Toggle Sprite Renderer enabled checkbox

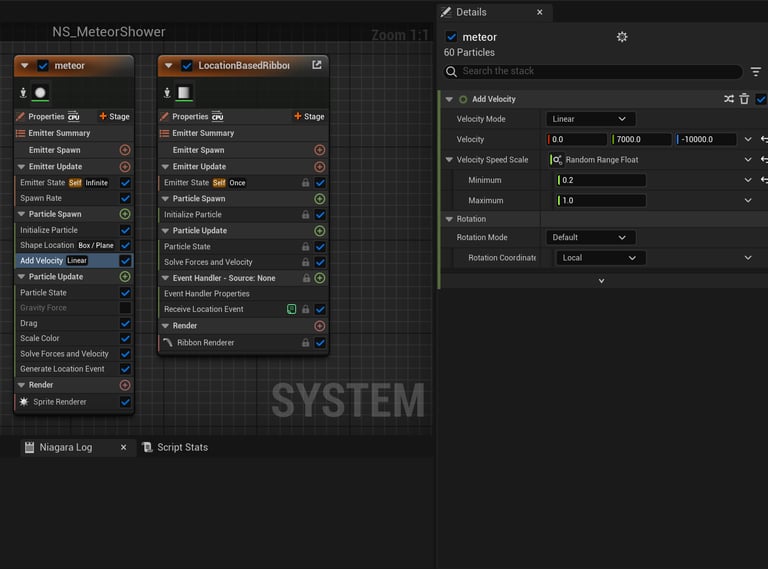click(125, 402)
